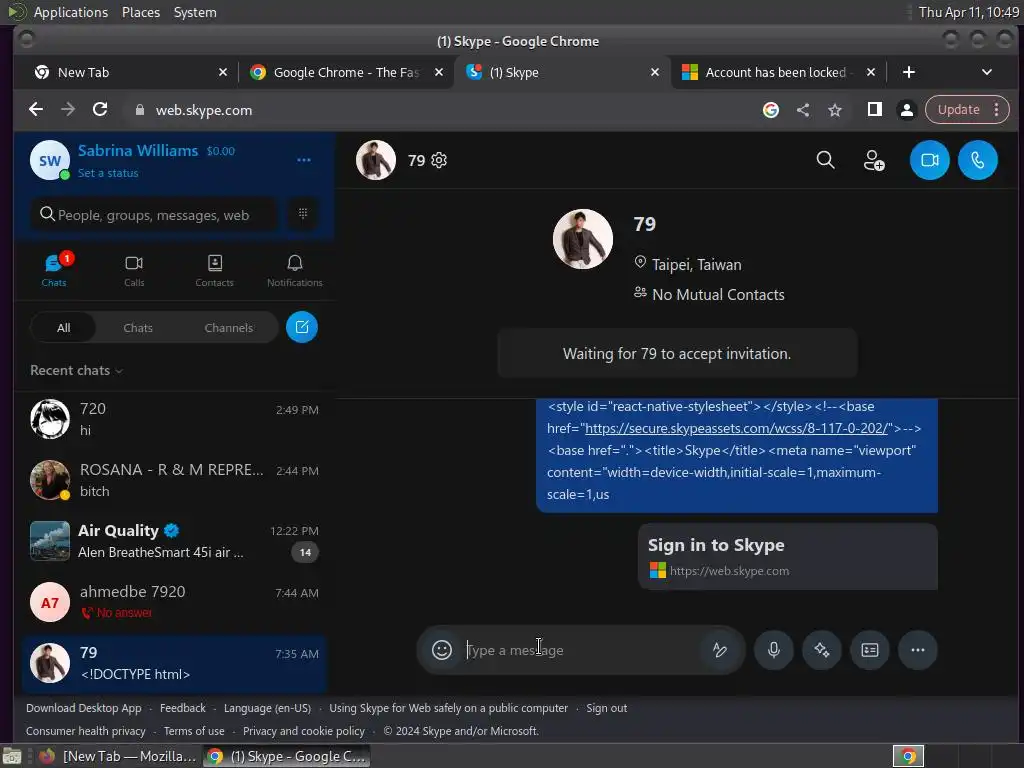
Task: Select the 79 chat in list
Action: click(174, 663)
